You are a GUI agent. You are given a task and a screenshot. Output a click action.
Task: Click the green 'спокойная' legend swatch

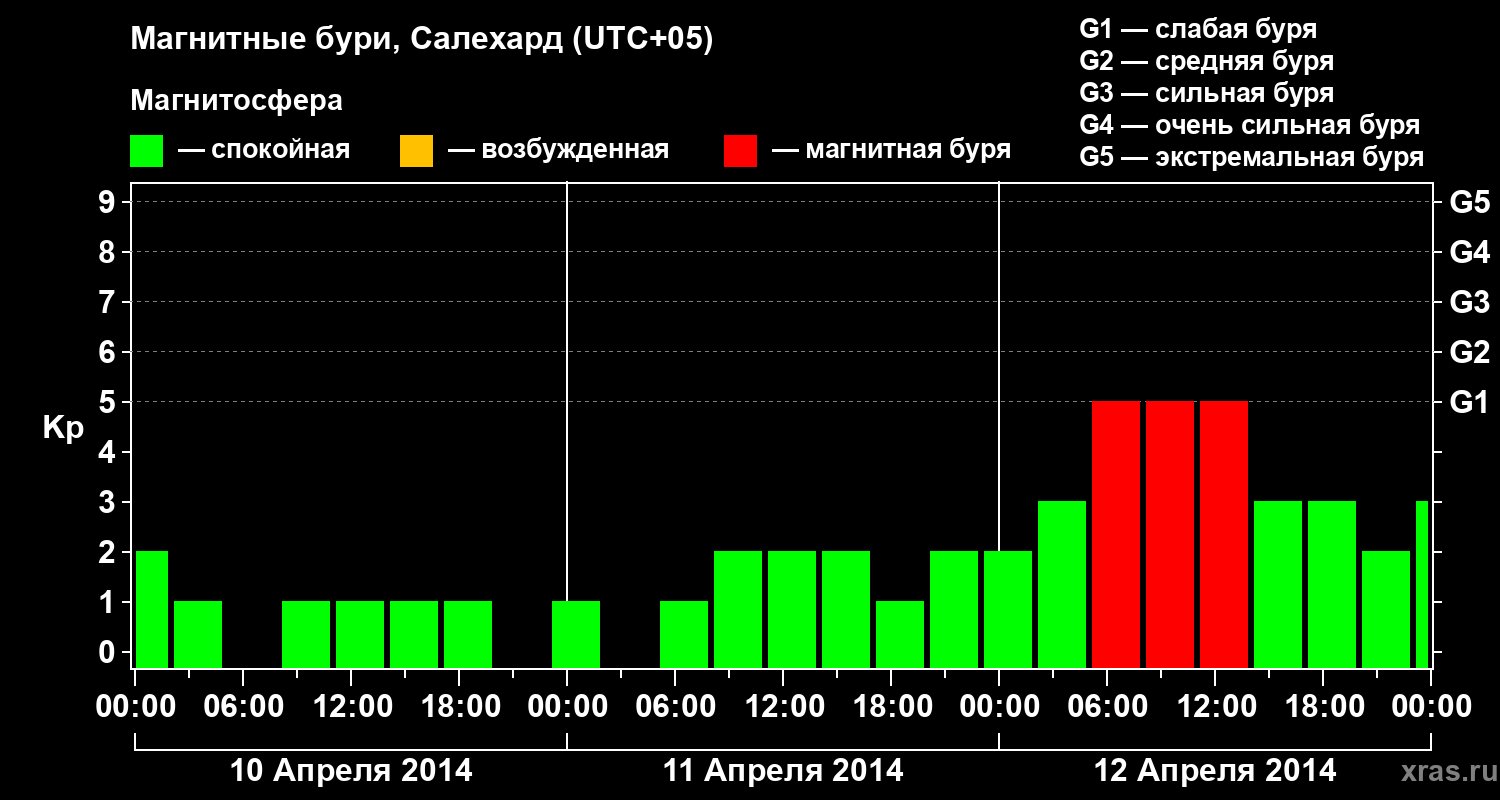pos(147,150)
